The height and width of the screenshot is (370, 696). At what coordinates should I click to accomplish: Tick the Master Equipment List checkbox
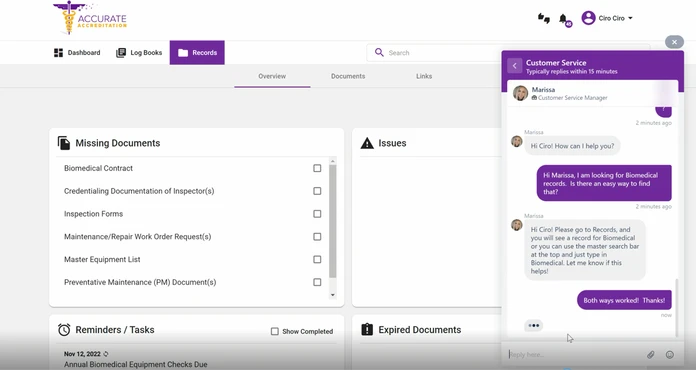pyautogui.click(x=317, y=259)
